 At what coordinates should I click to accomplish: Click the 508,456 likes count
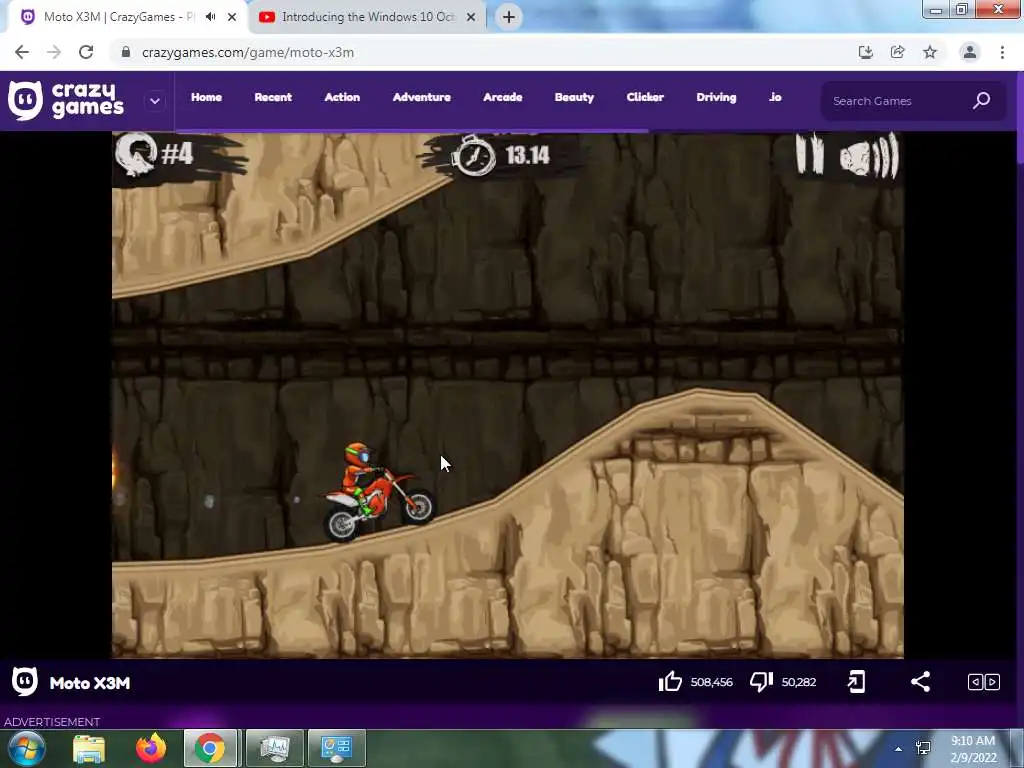tap(712, 682)
